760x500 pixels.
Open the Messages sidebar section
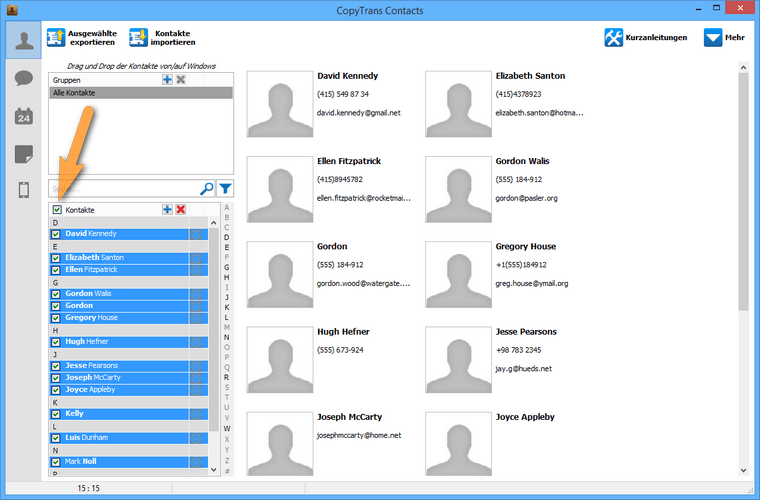click(23, 78)
